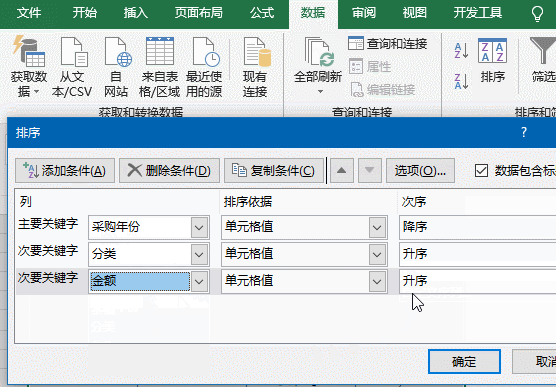Click the 次序 column header
The image size is (556, 387).
tap(414, 202)
